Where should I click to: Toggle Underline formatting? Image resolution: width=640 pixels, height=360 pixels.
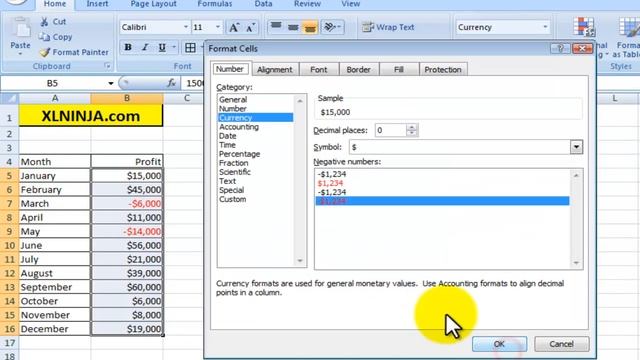coord(162,47)
